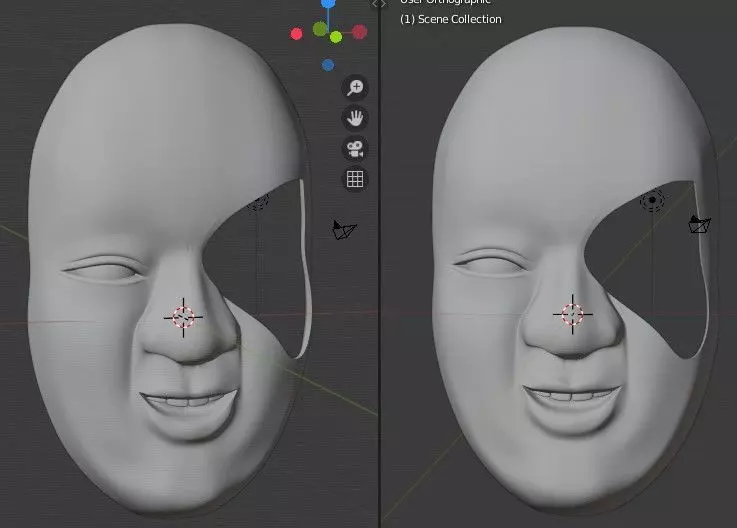
Task: Click the dark red axis circle near the divider
Action: pos(360,32)
